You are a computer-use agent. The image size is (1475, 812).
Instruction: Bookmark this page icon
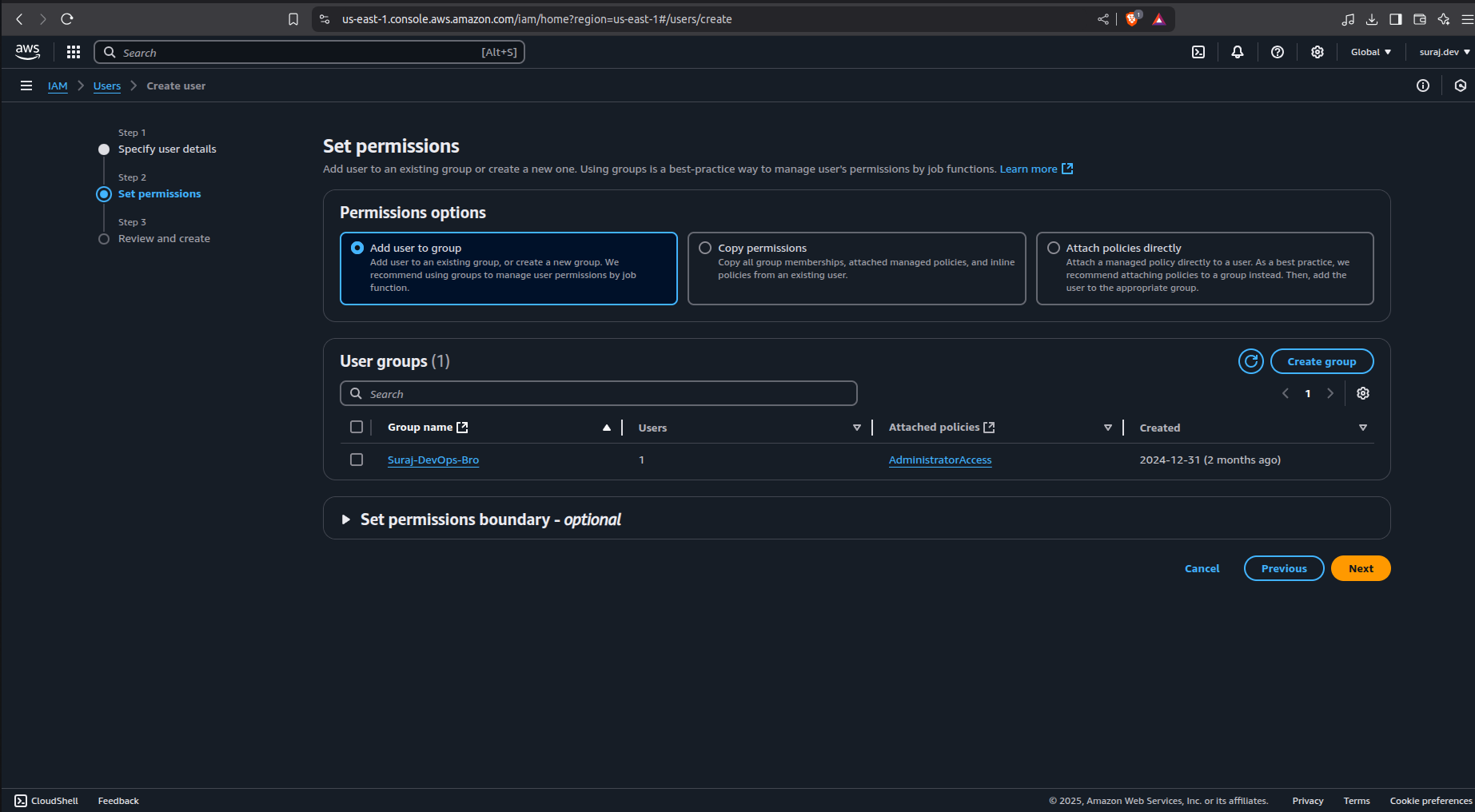293,19
